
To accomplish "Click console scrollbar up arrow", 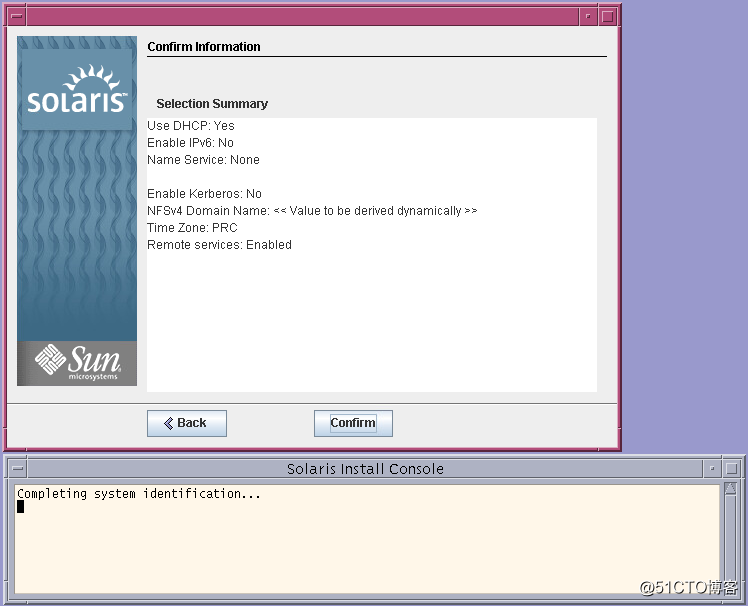I will click(x=730, y=489).
